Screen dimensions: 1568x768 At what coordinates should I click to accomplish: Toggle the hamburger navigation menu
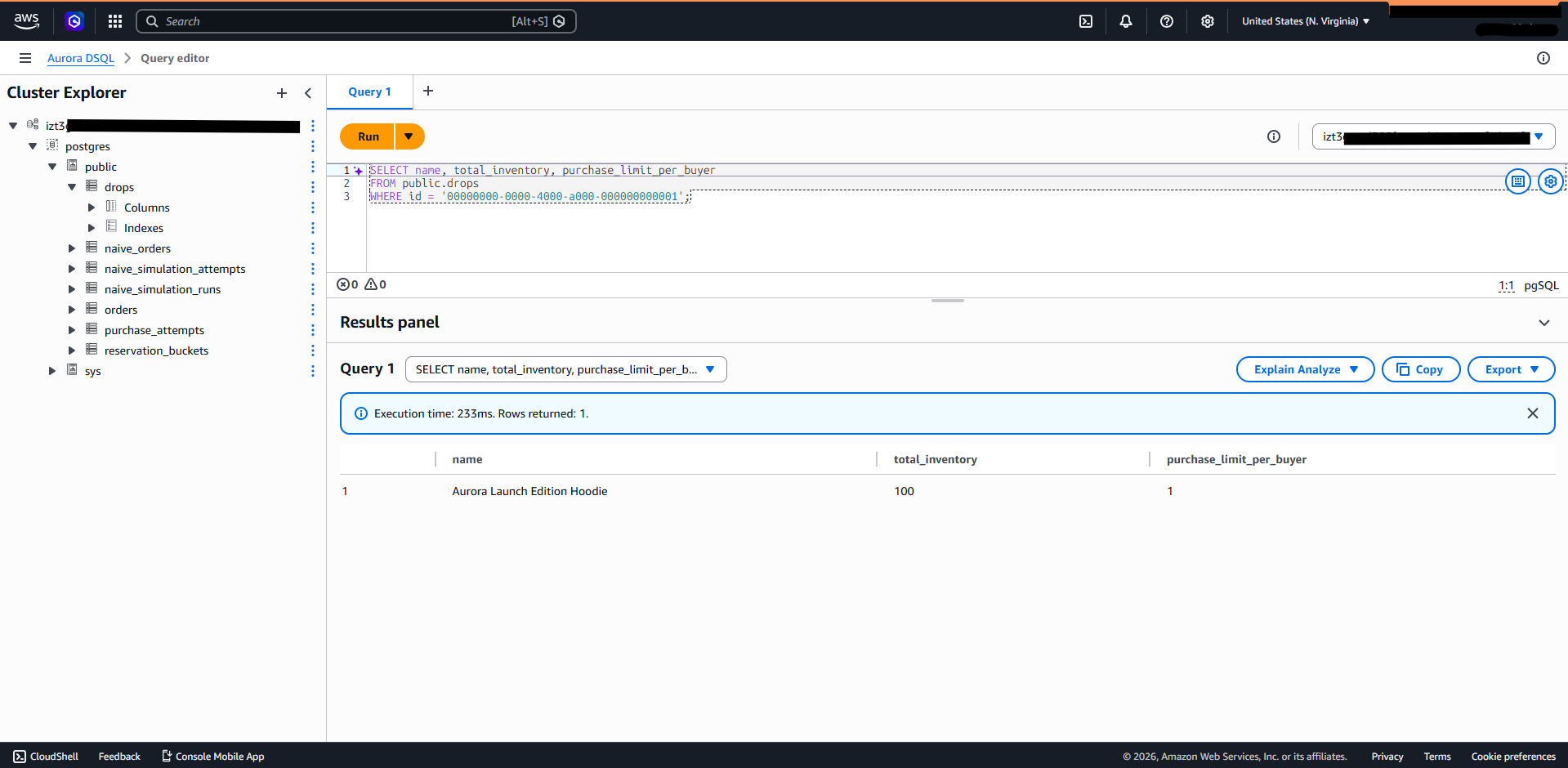coord(25,58)
